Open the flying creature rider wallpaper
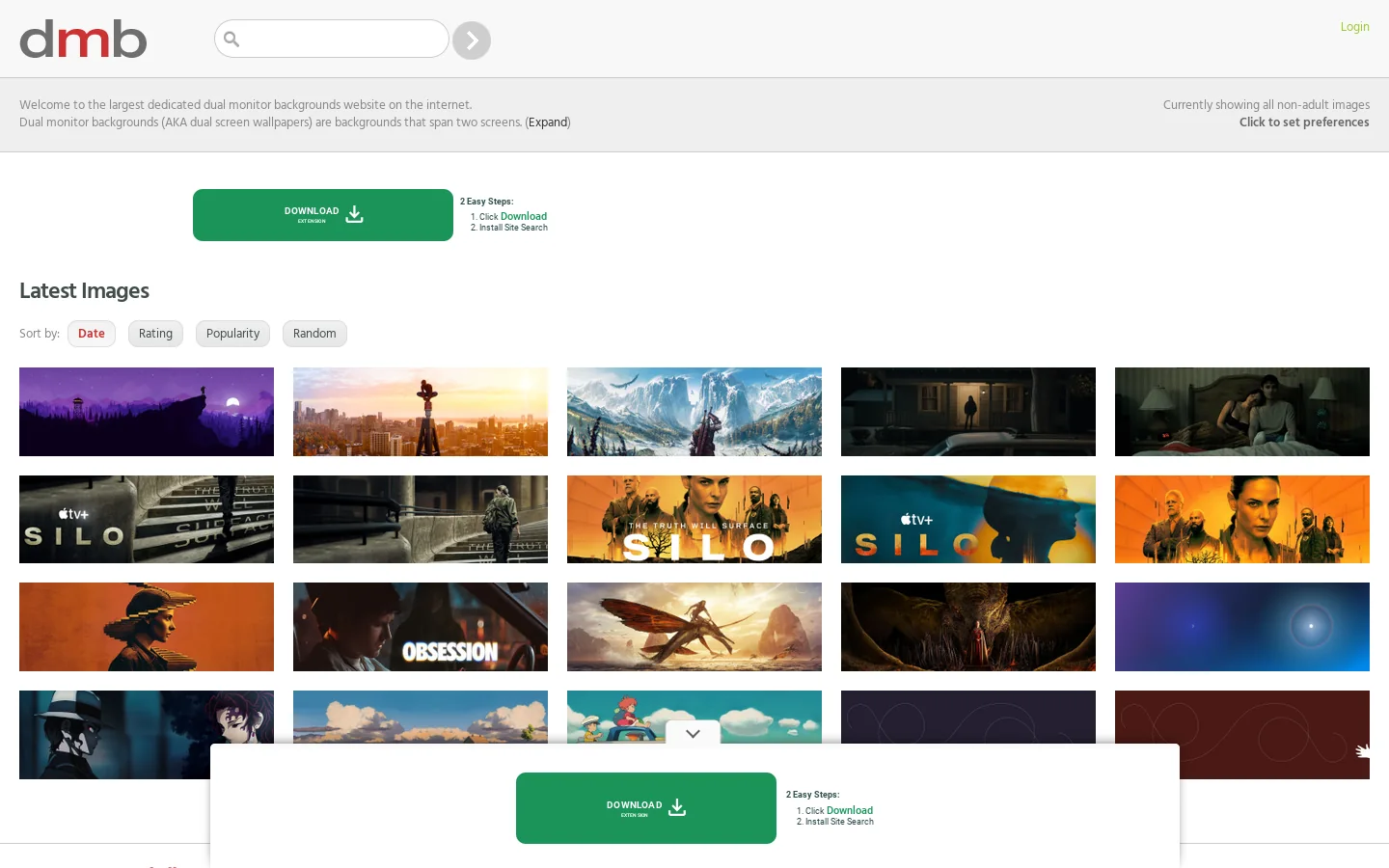The image size is (1389, 868). pos(694,627)
